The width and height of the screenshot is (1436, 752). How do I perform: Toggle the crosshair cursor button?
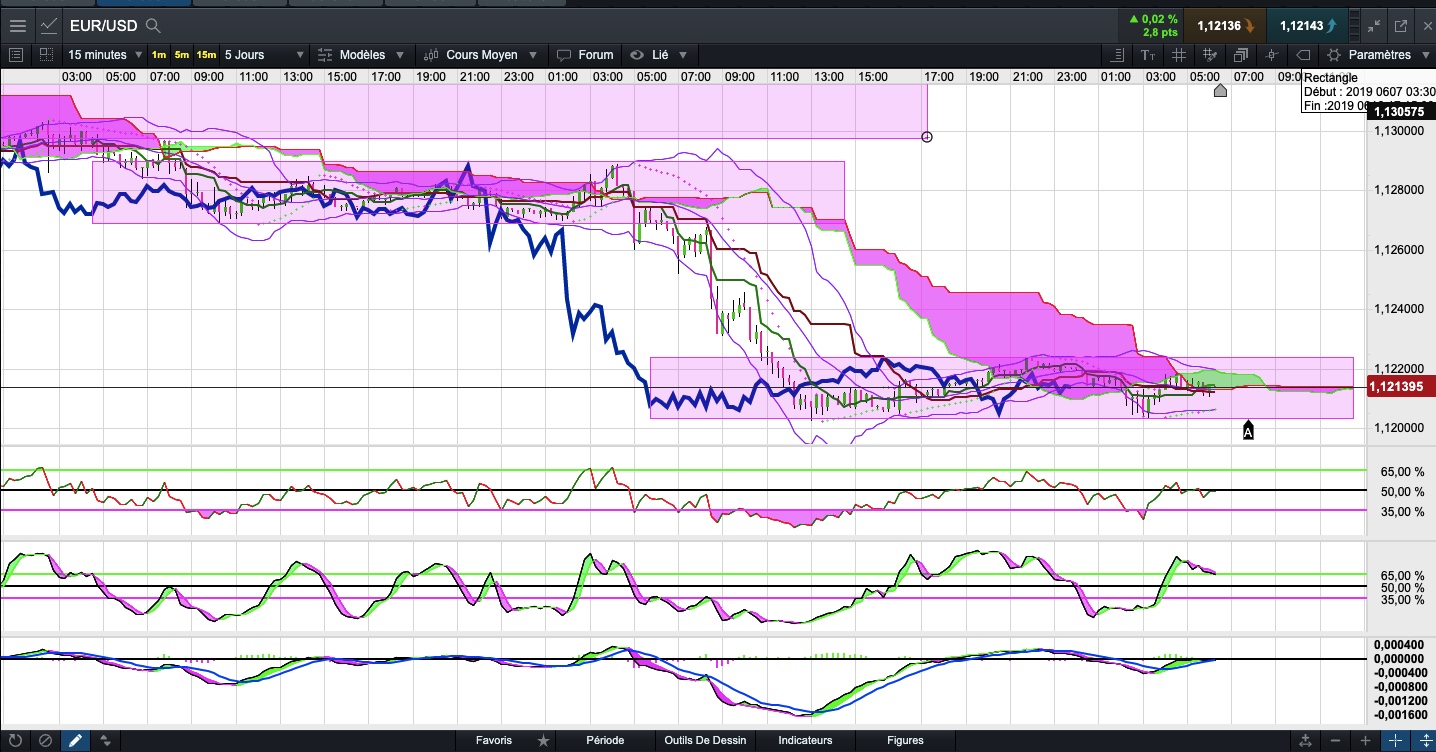click(x=1396, y=741)
